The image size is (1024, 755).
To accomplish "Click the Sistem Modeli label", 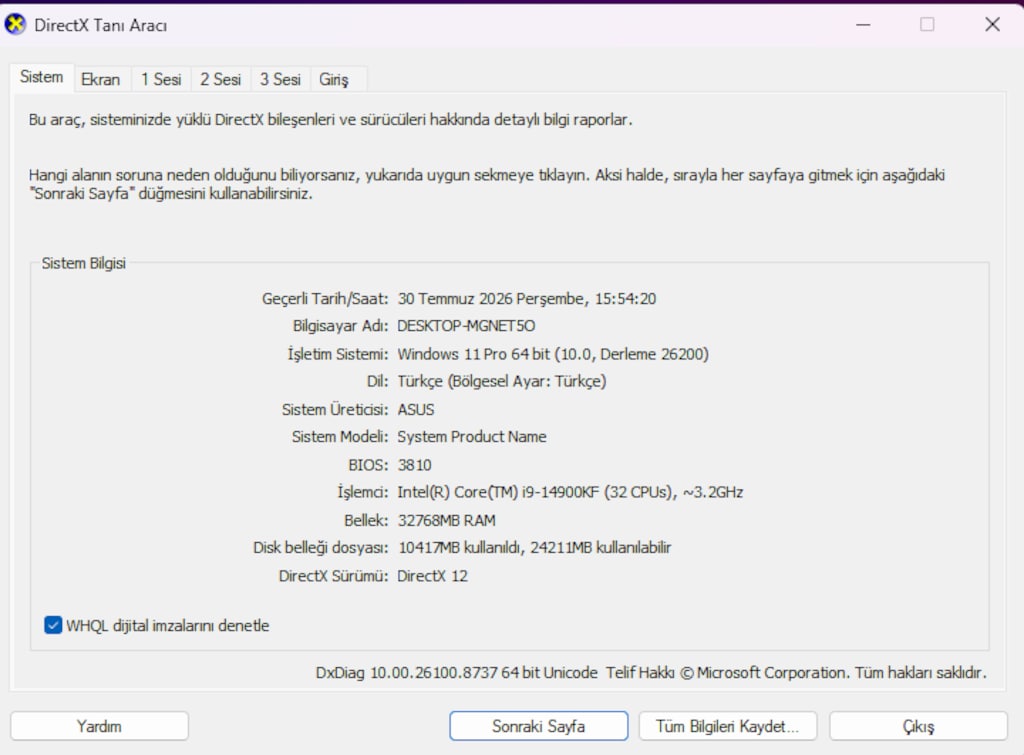I will (x=340, y=437).
